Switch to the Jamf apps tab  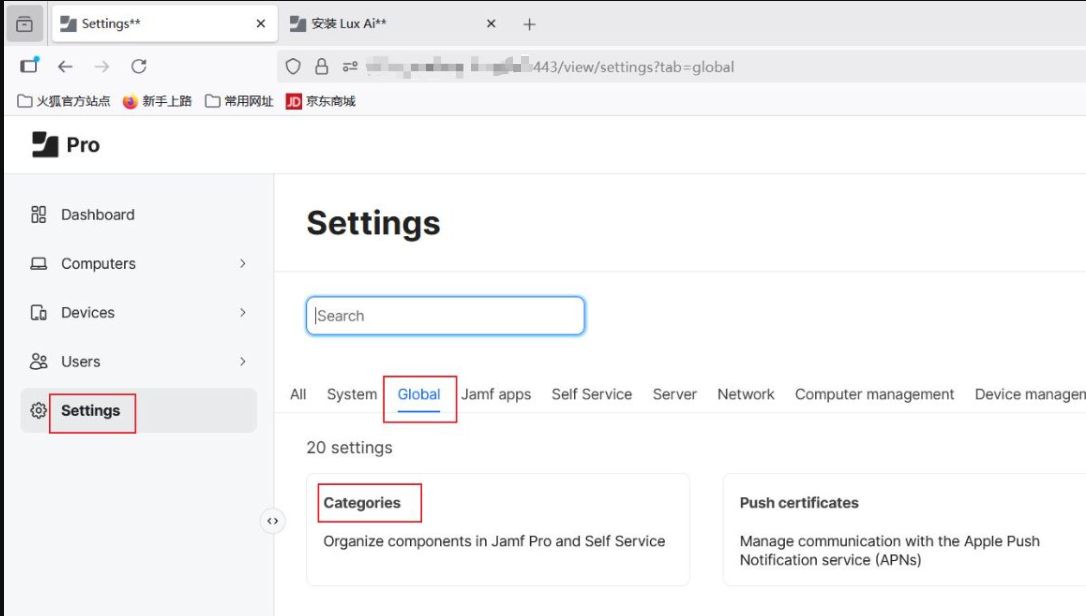pos(496,394)
